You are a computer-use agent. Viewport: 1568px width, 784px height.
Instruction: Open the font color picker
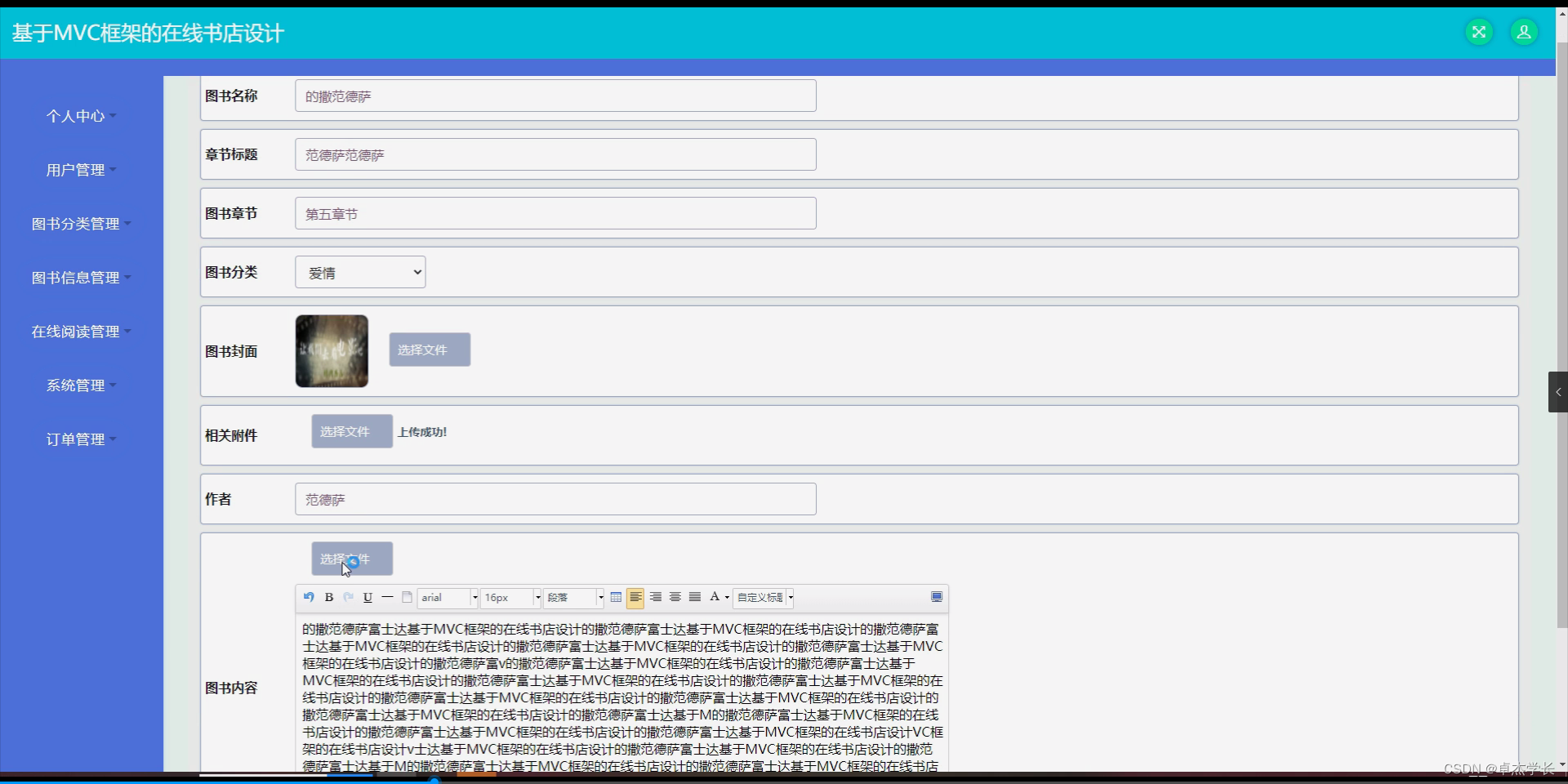[x=715, y=598]
